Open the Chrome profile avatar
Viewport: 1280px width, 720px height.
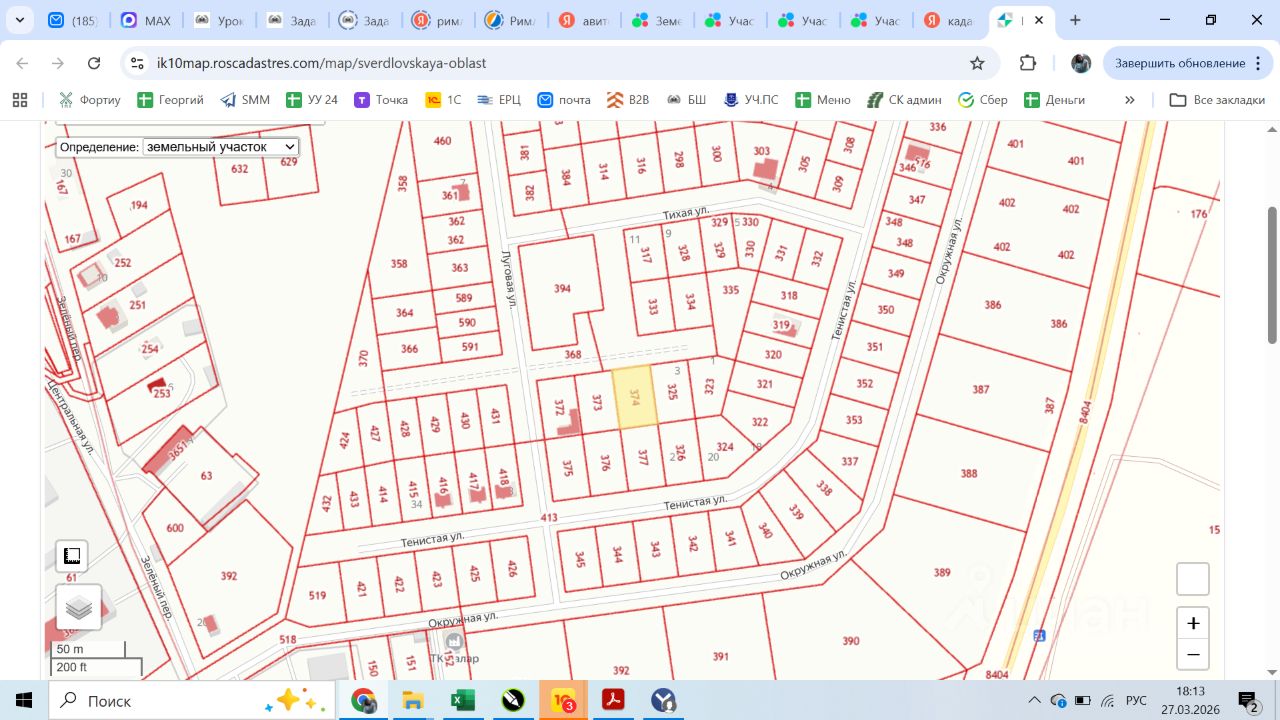(x=1081, y=63)
